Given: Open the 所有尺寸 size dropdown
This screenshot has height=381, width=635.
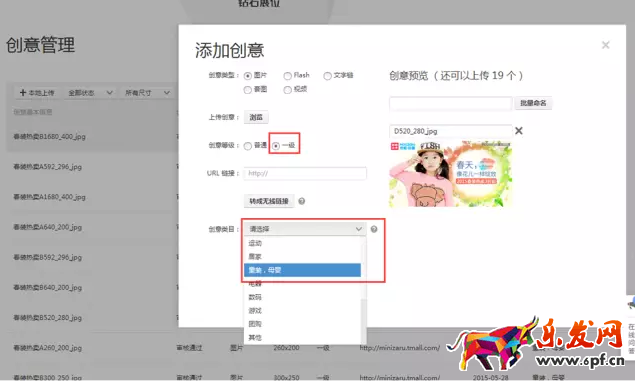Looking at the screenshot, I should [x=147, y=93].
